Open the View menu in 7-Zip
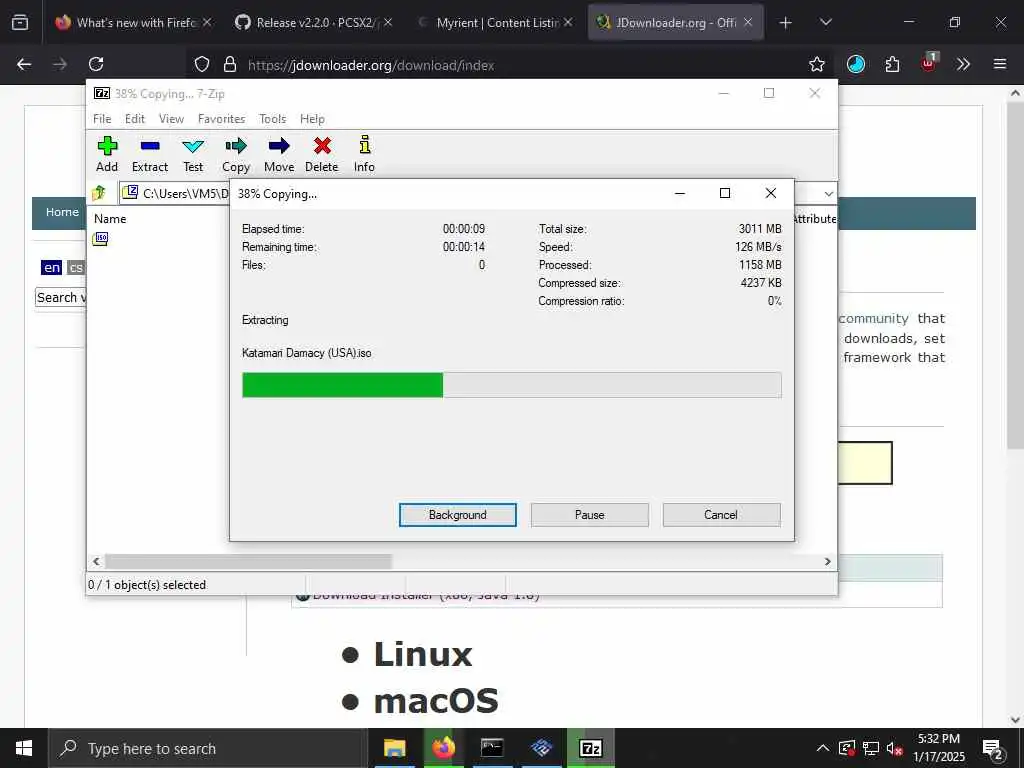The width and height of the screenshot is (1024, 768). (171, 119)
